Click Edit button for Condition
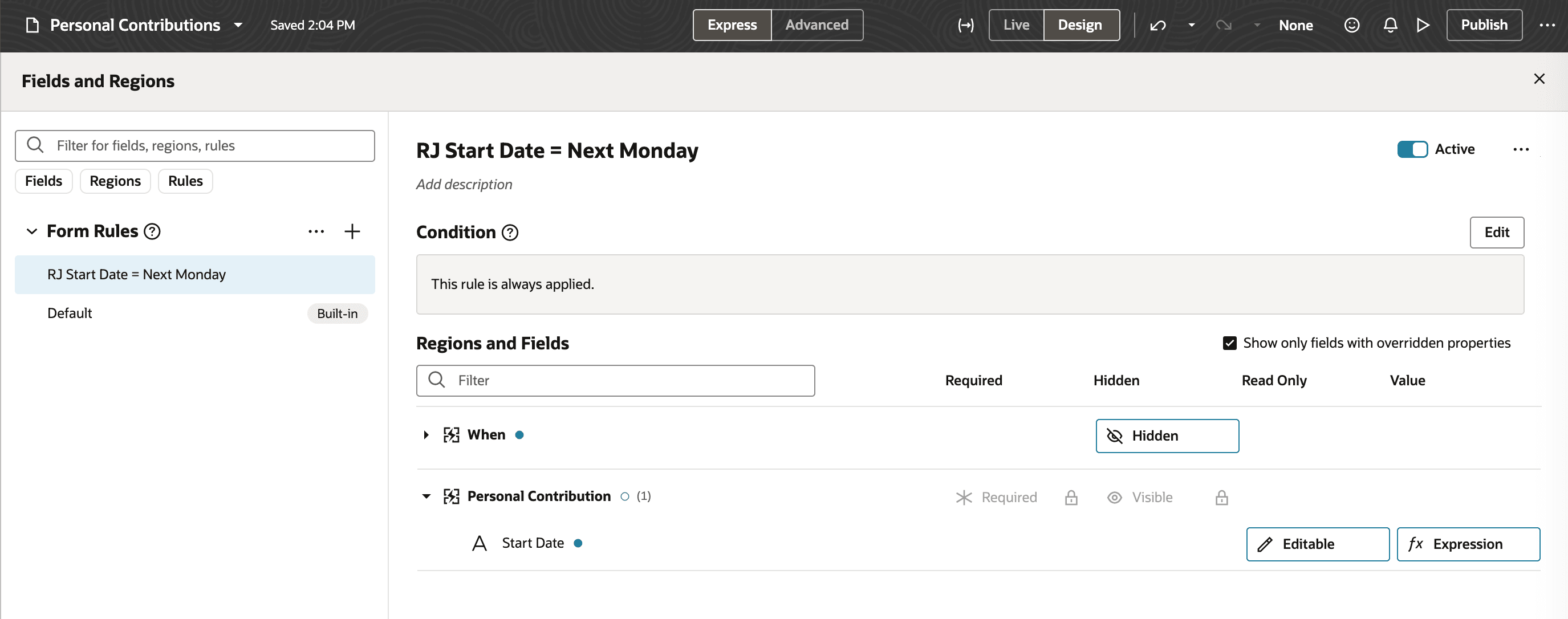The width and height of the screenshot is (1568, 619). (1496, 233)
